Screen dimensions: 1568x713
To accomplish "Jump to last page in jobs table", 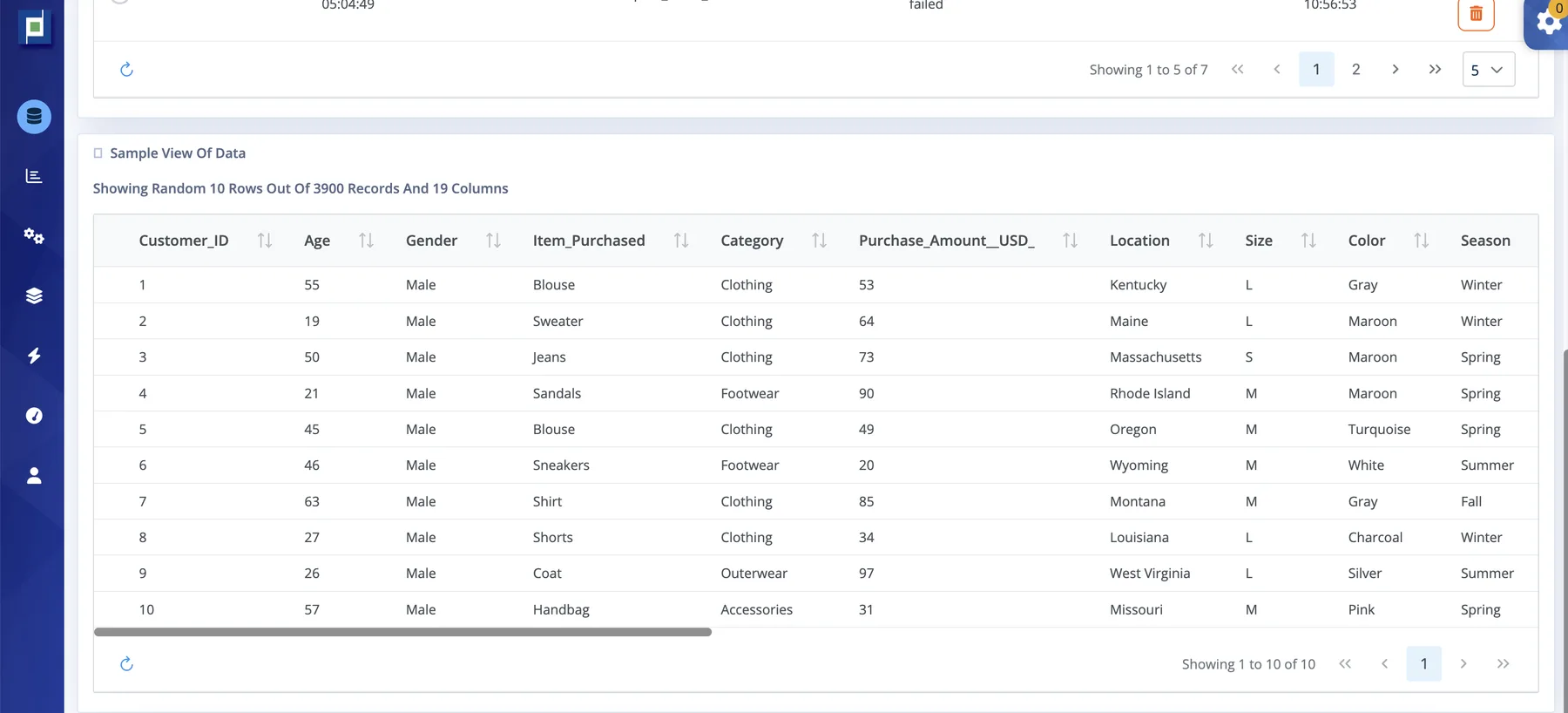I will pos(1435,70).
